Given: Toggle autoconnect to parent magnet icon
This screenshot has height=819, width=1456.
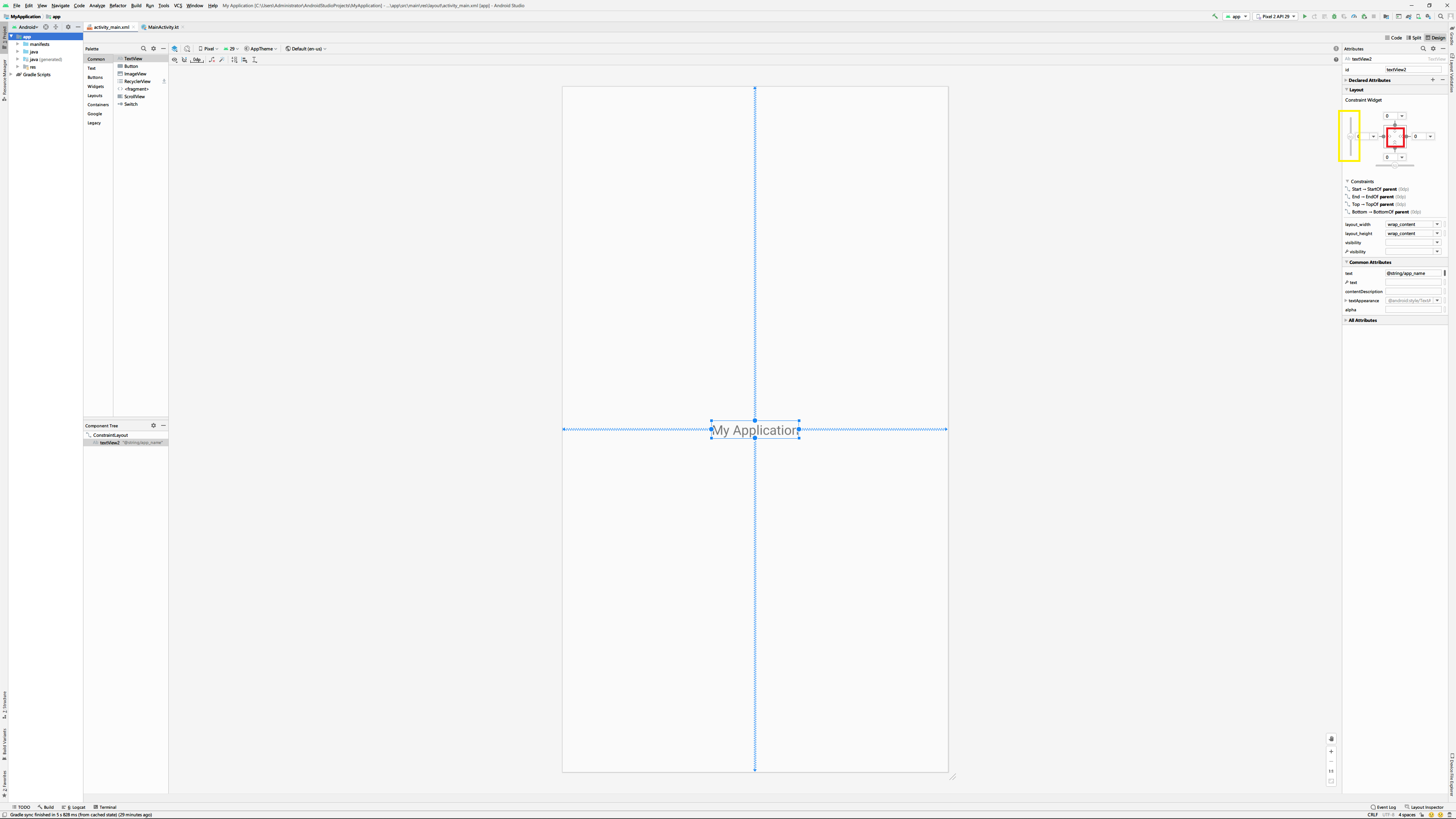Looking at the screenshot, I should [184, 60].
